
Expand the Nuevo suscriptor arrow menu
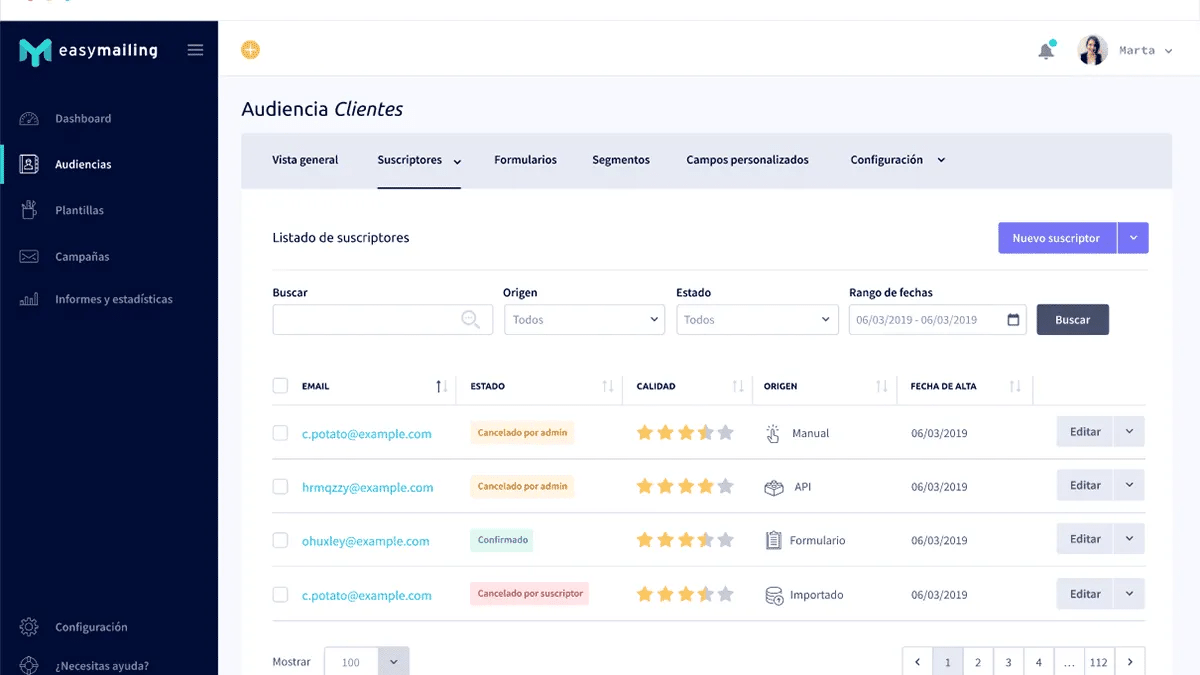click(1133, 238)
